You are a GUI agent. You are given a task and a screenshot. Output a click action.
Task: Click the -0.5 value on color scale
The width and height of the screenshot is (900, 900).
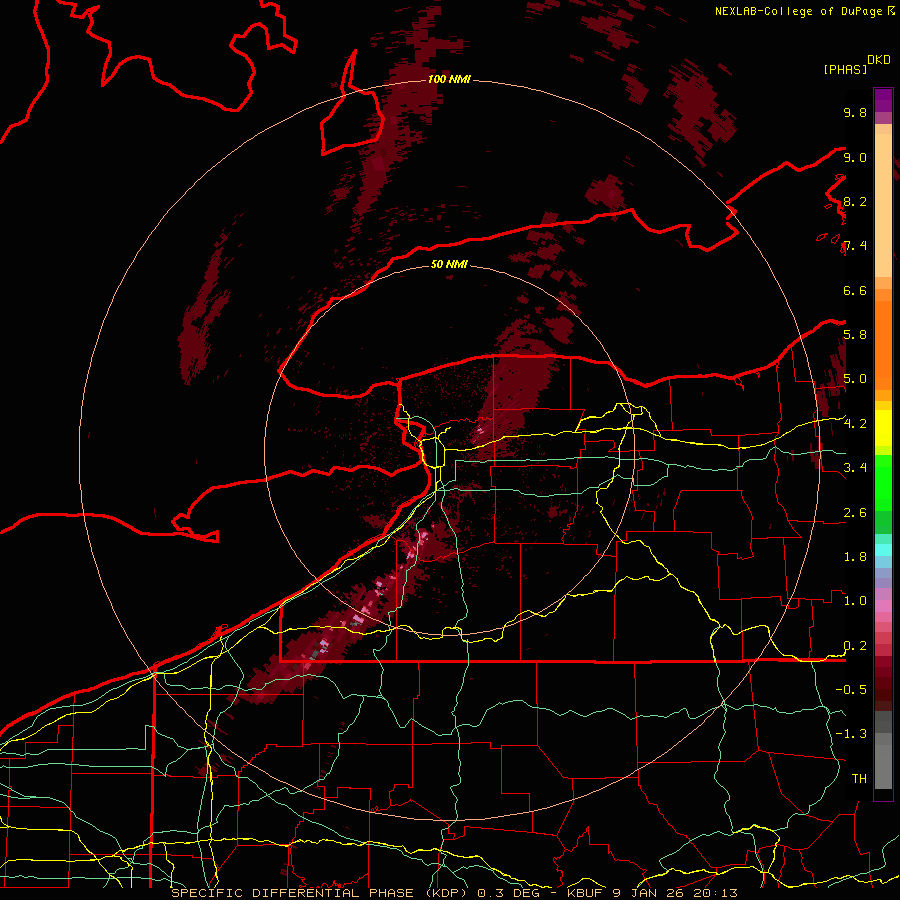[x=851, y=689]
